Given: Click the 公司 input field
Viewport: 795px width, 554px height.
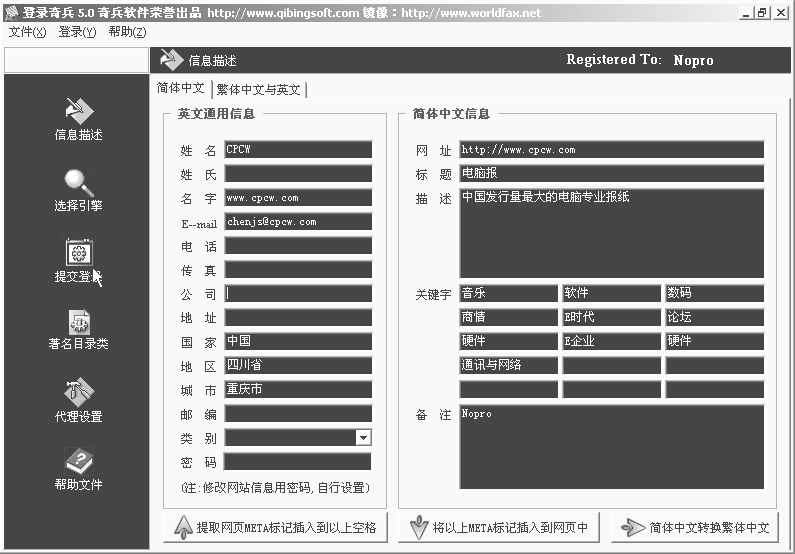Looking at the screenshot, I should tap(298, 293).
